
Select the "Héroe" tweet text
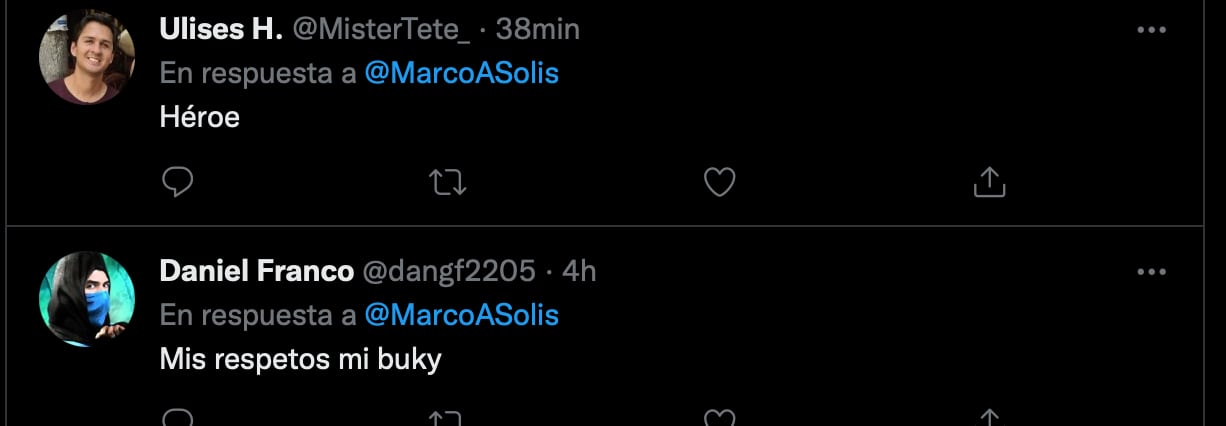(x=200, y=118)
